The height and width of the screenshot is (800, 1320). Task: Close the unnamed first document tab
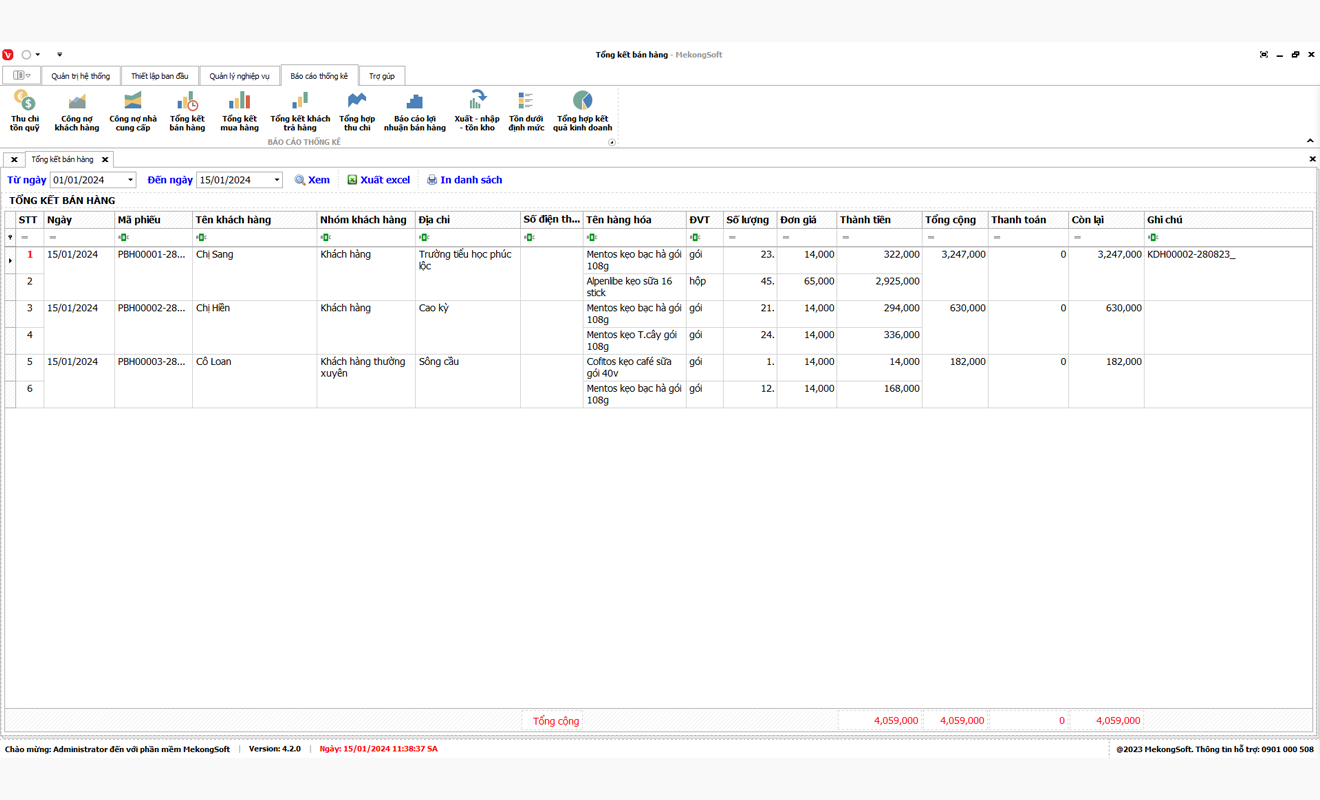click(14, 160)
